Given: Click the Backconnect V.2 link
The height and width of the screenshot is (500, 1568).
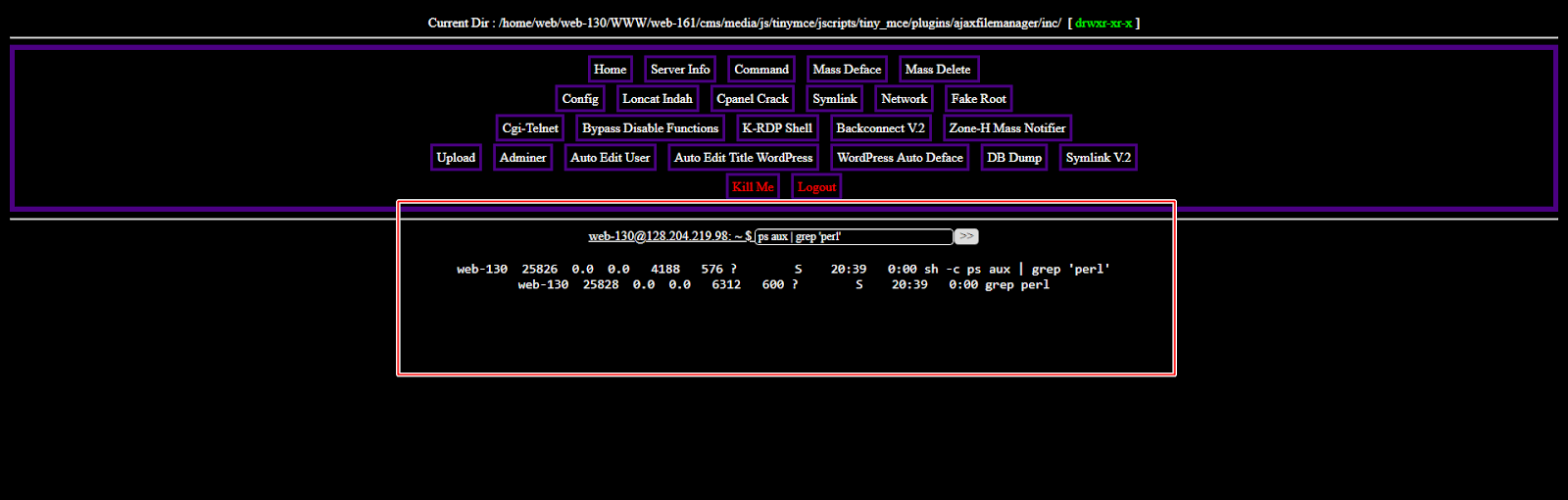Looking at the screenshot, I should (x=880, y=128).
